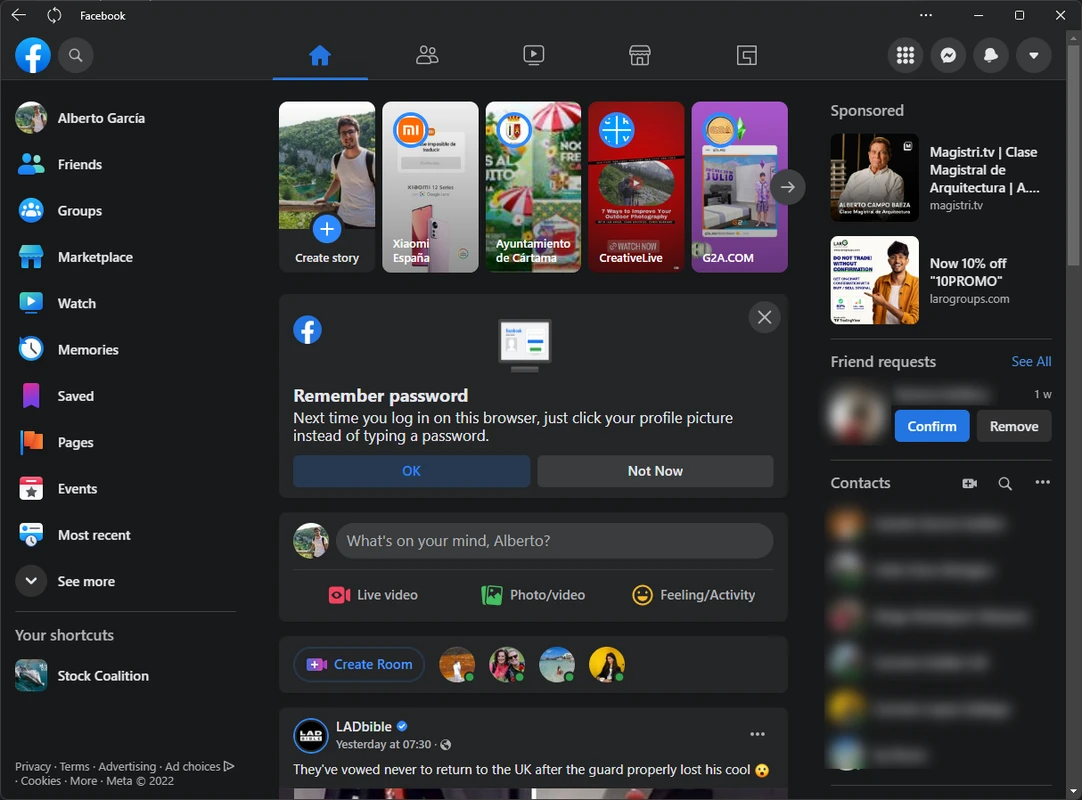View the CreativeLive story
Viewport: 1082px width, 800px height.
[x=636, y=187]
